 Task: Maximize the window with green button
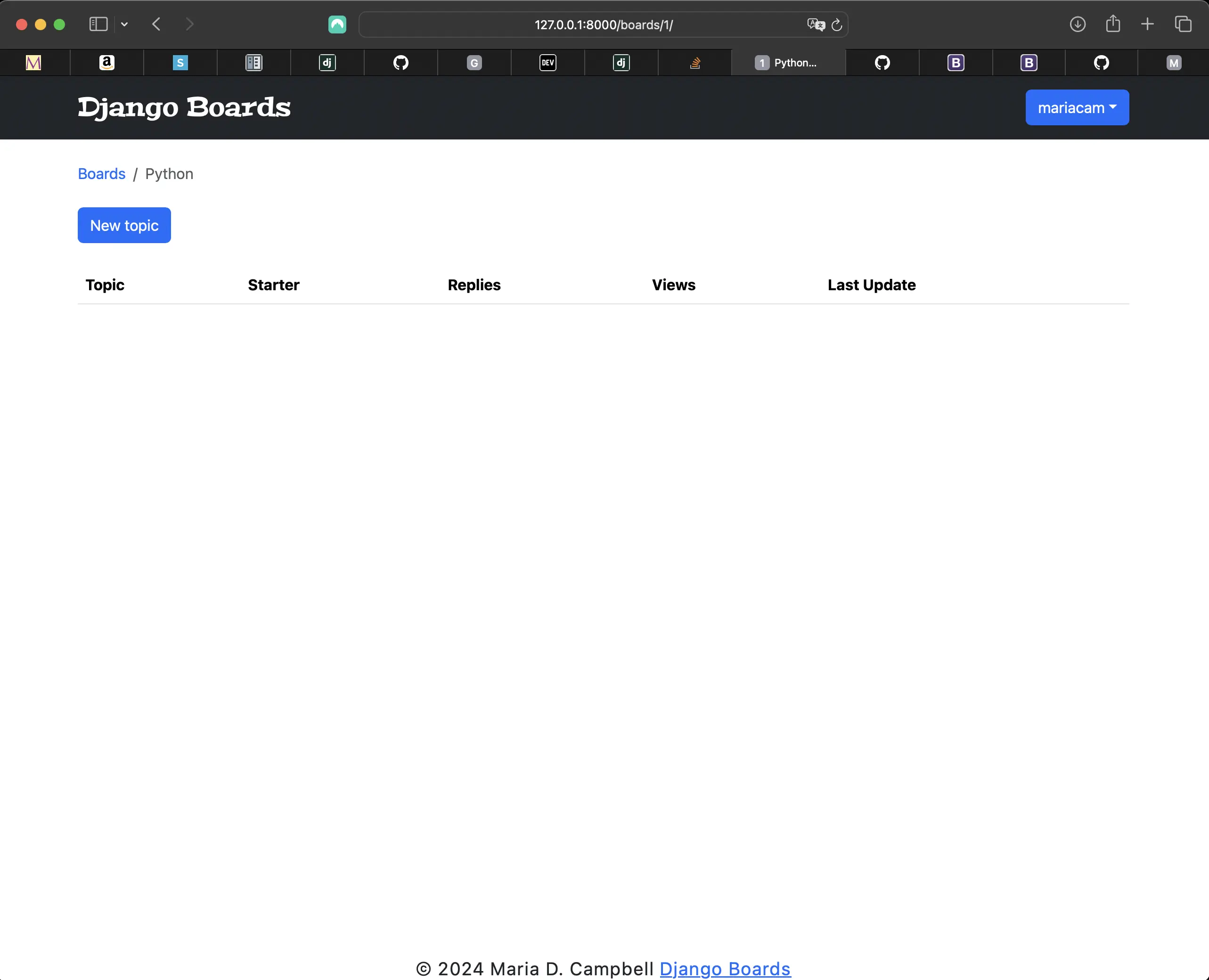coord(59,24)
